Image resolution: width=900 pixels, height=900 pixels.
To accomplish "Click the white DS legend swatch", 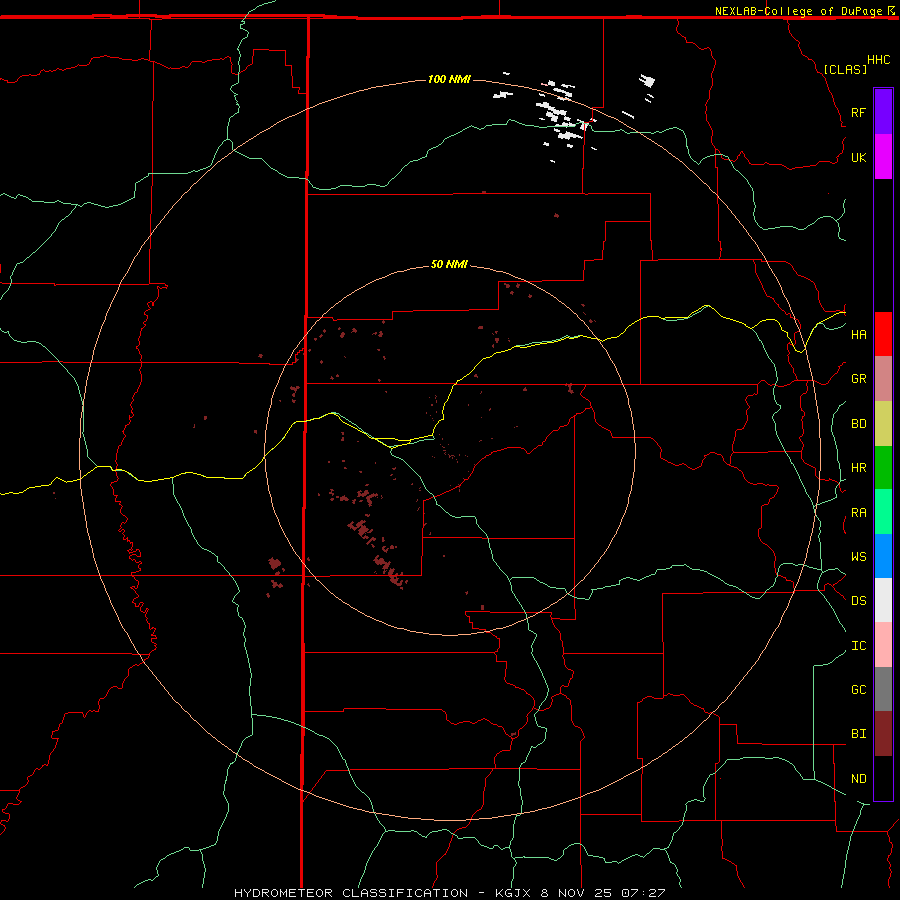I will [x=883, y=600].
